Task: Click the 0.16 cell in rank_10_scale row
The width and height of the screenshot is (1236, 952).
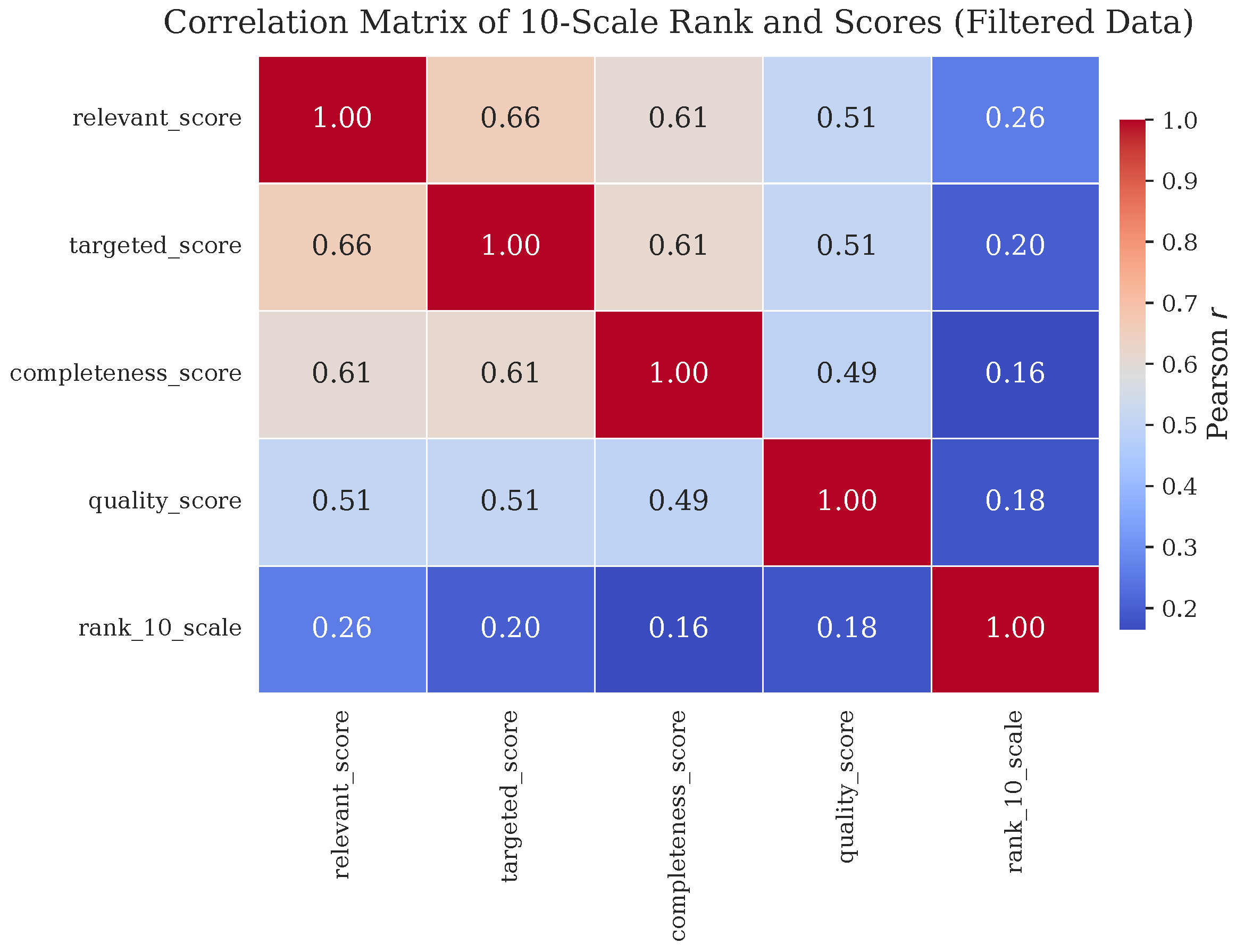Action: pyautogui.click(x=678, y=628)
